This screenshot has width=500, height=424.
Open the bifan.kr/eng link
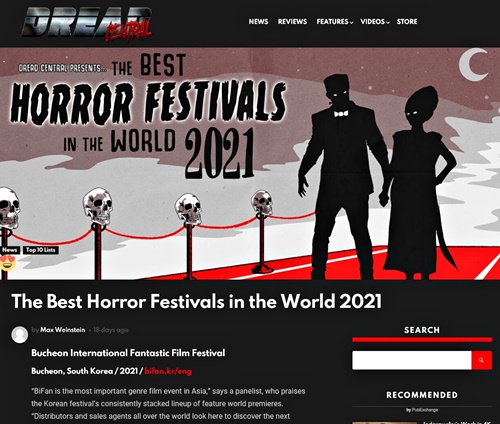168,371
